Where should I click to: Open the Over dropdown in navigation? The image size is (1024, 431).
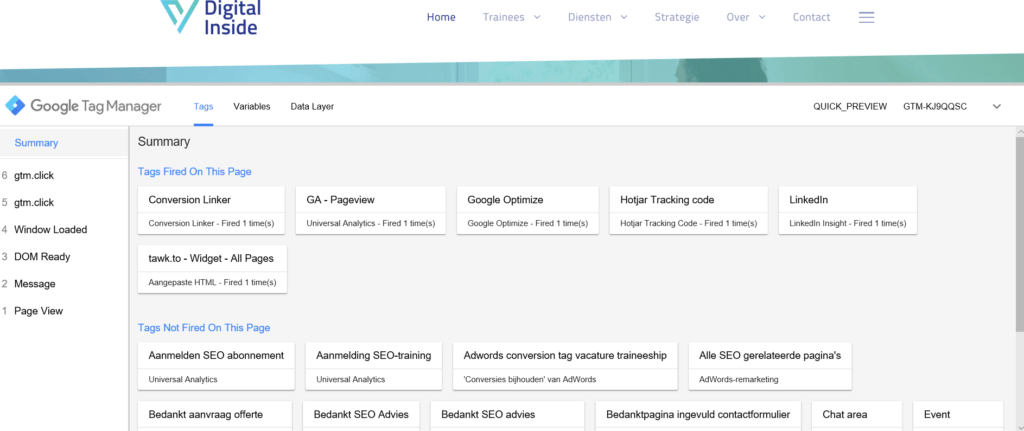pos(746,18)
